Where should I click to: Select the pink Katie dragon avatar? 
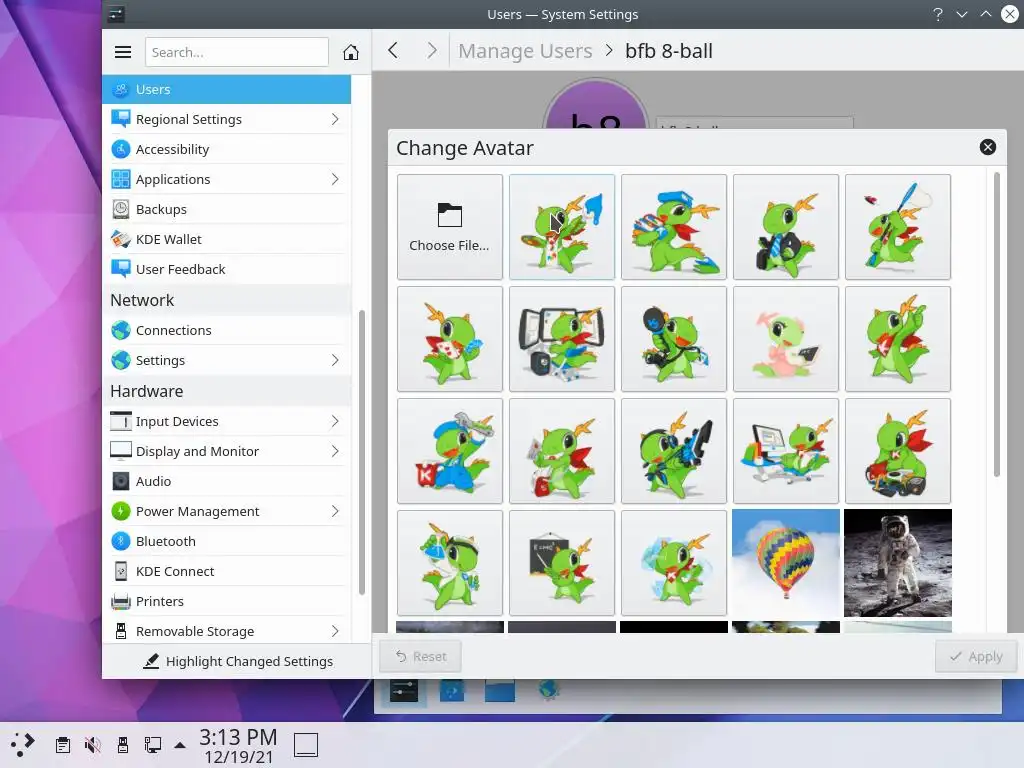click(x=786, y=339)
